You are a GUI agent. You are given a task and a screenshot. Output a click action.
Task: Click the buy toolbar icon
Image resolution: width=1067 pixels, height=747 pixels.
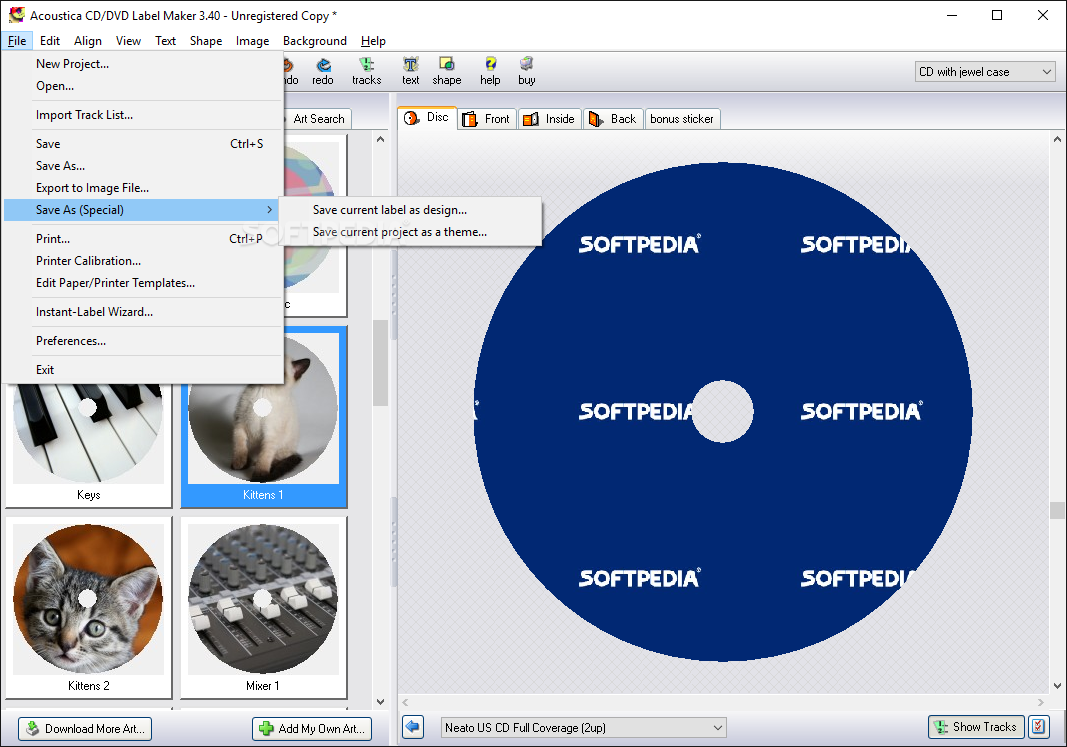coord(527,71)
